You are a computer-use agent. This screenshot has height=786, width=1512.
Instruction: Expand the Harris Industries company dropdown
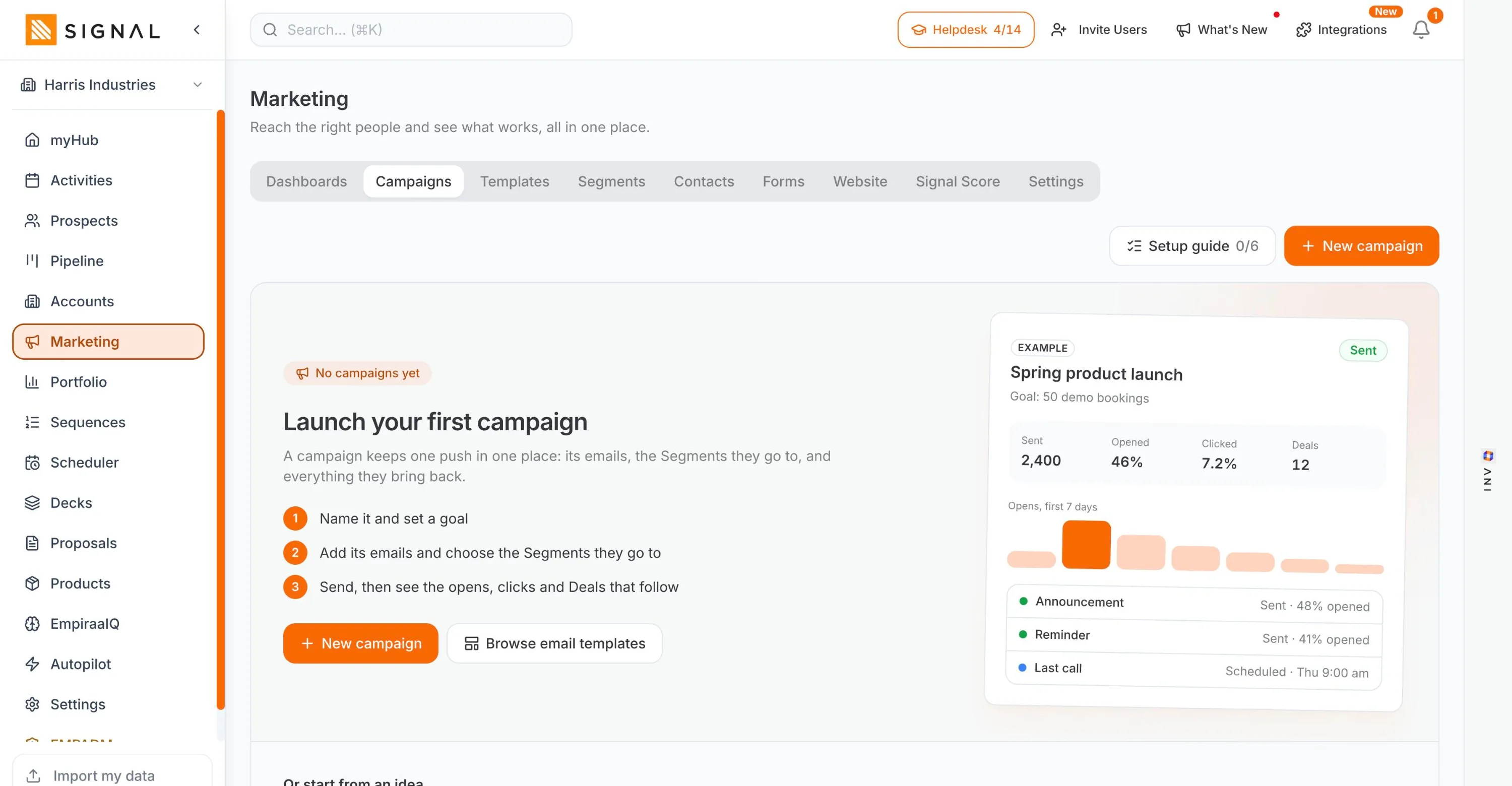[111, 85]
